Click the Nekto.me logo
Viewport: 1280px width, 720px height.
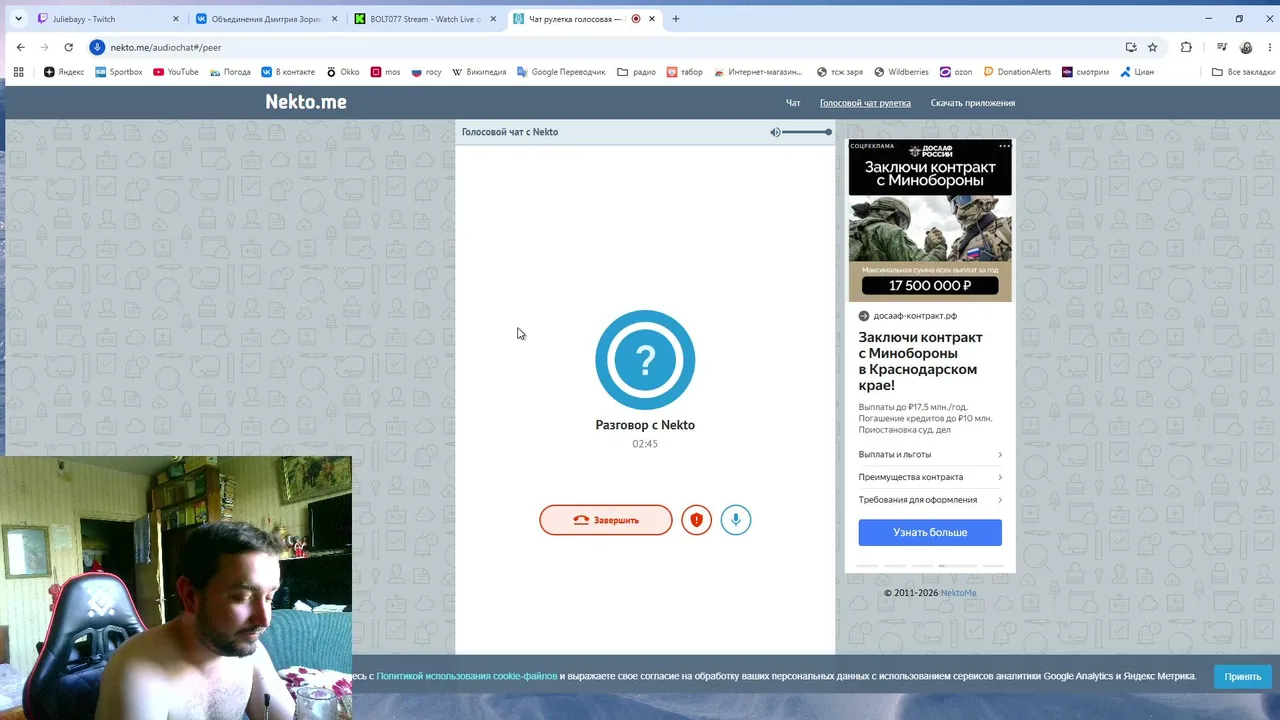[306, 102]
